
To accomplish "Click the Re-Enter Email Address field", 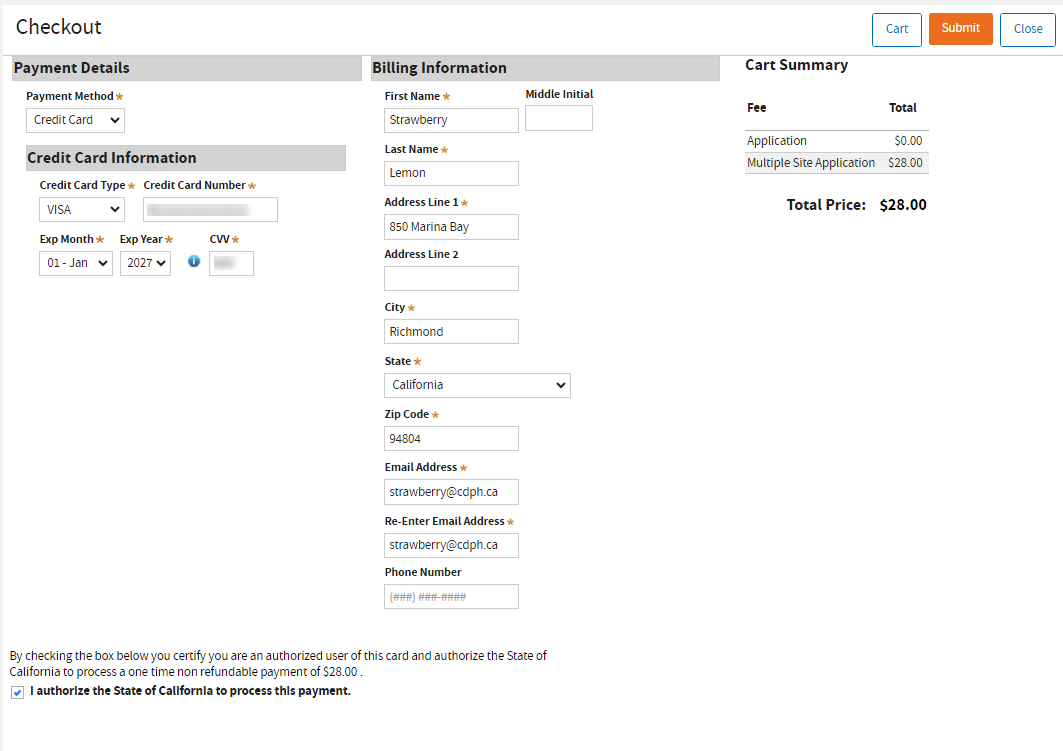I will 451,545.
